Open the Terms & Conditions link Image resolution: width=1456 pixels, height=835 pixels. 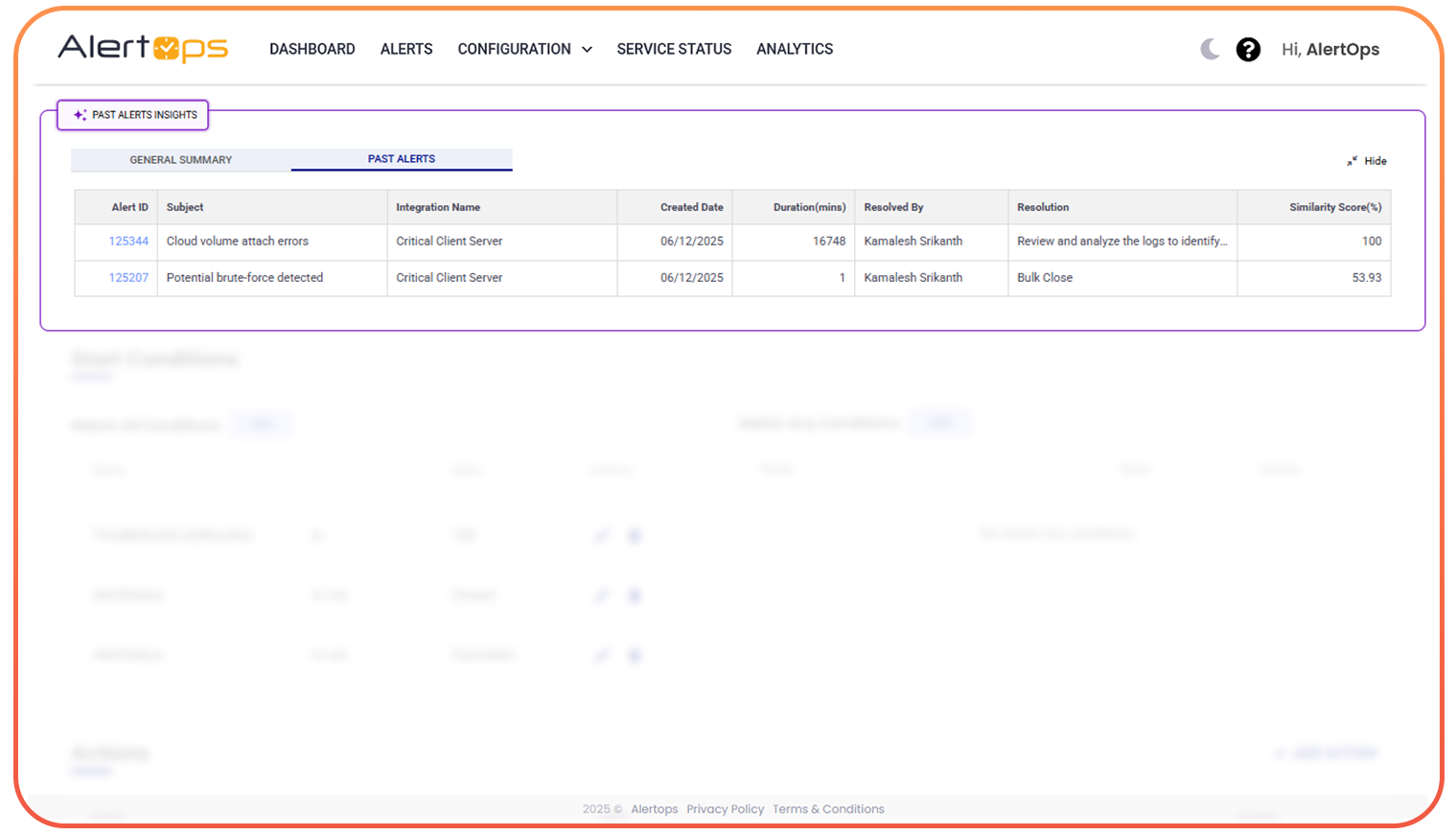click(x=828, y=809)
